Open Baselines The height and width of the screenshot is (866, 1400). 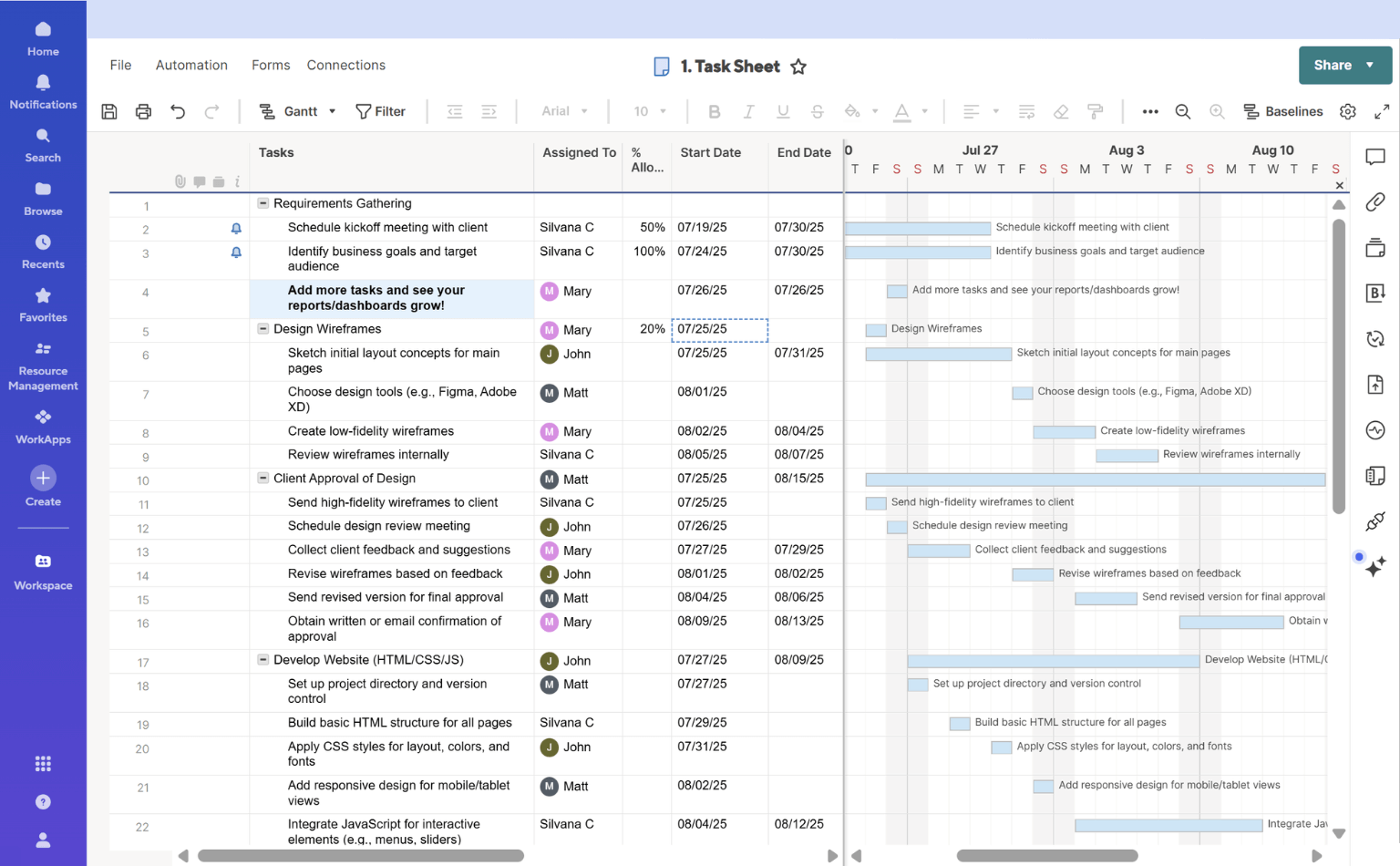[x=1284, y=111]
